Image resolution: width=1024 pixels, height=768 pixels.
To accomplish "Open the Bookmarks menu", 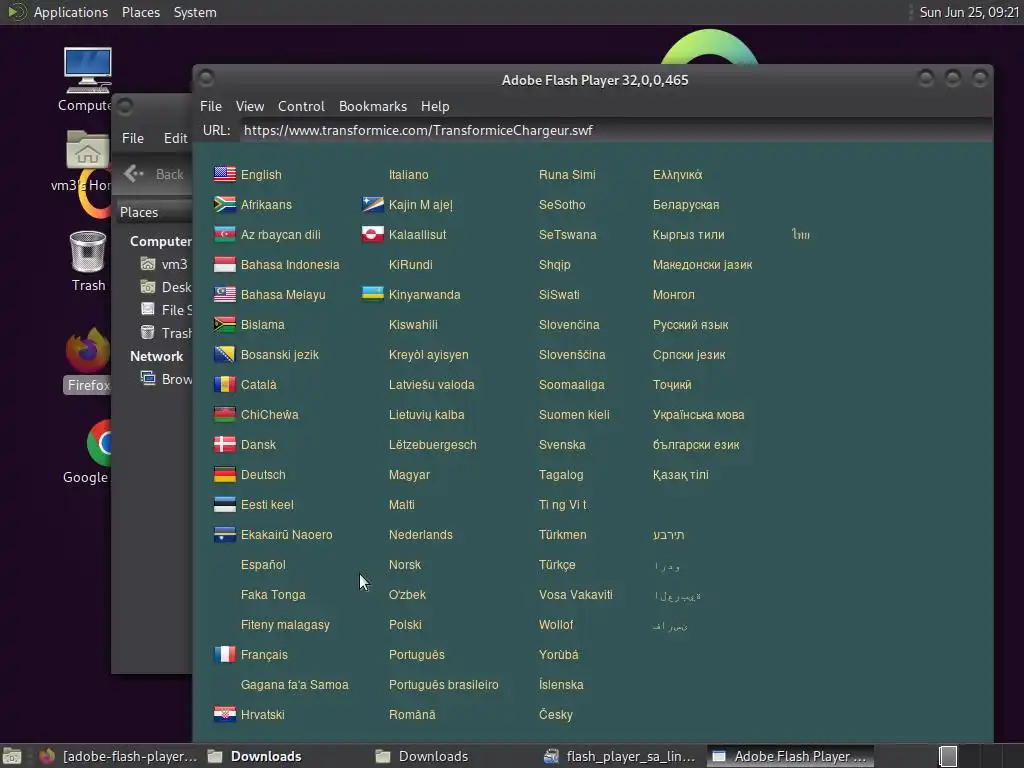I will point(373,106).
